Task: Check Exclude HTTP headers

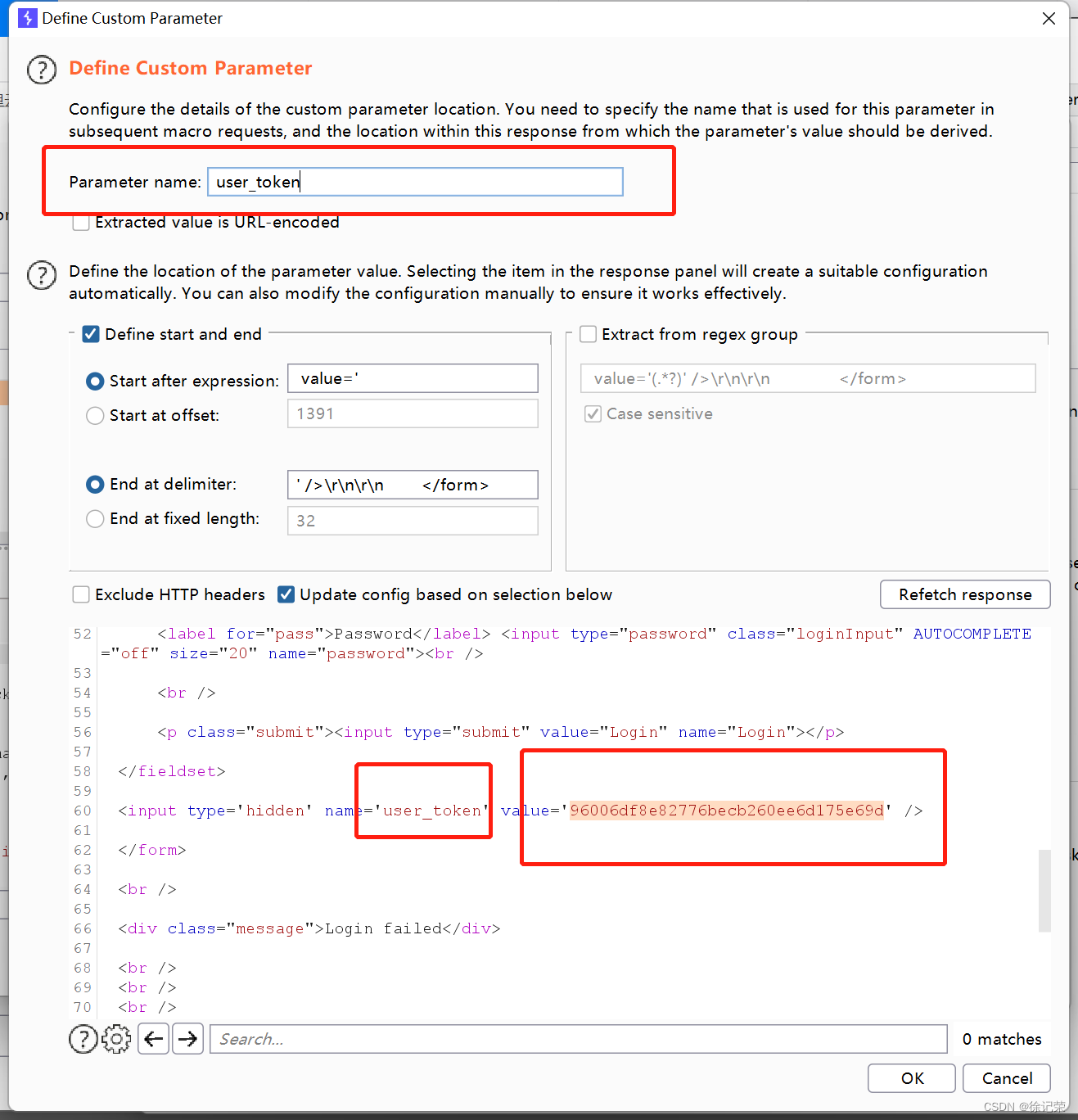Action: (81, 594)
